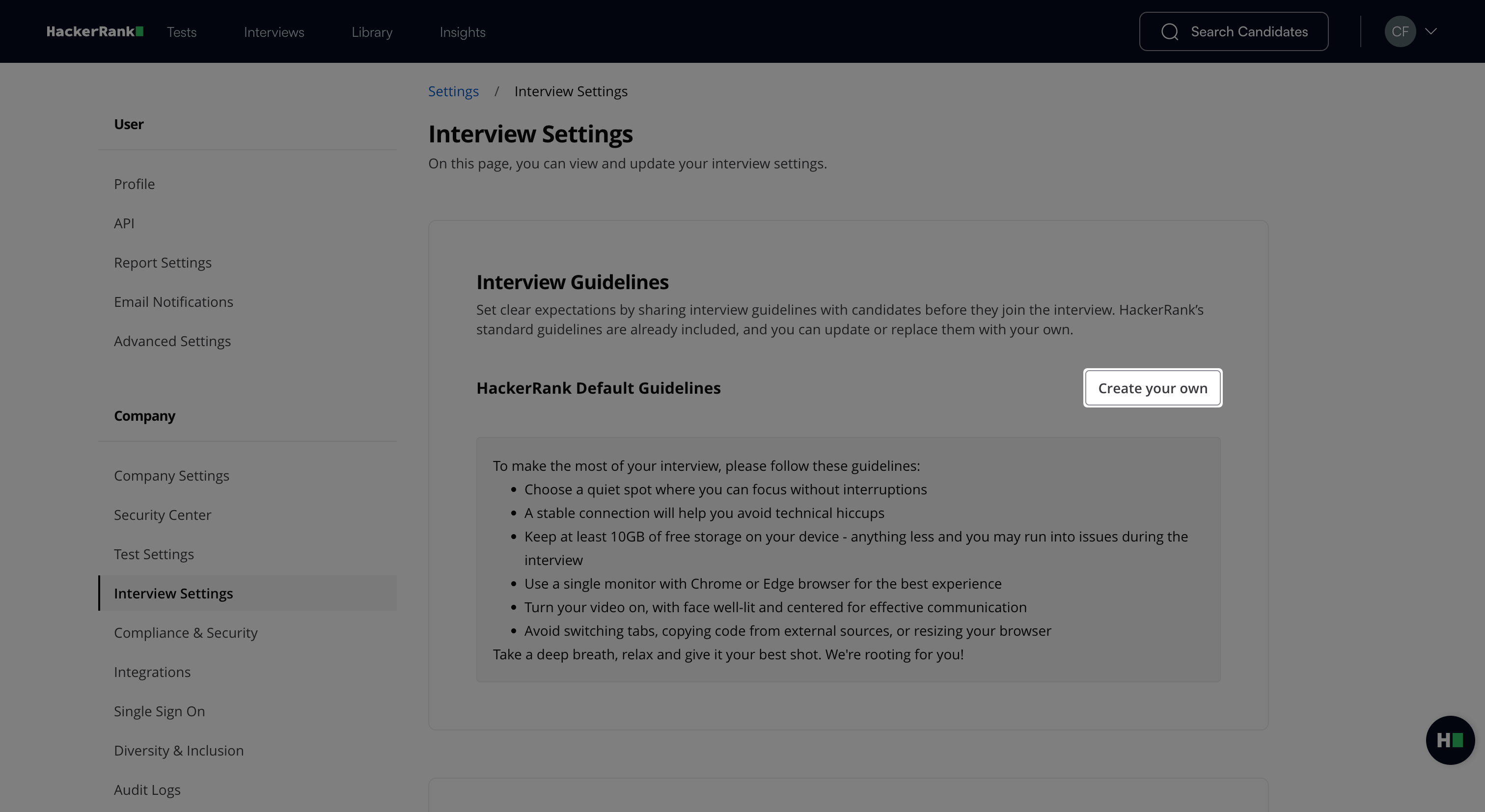The image size is (1485, 812).
Task: Click the Search Candidates field
Action: [x=1234, y=32]
